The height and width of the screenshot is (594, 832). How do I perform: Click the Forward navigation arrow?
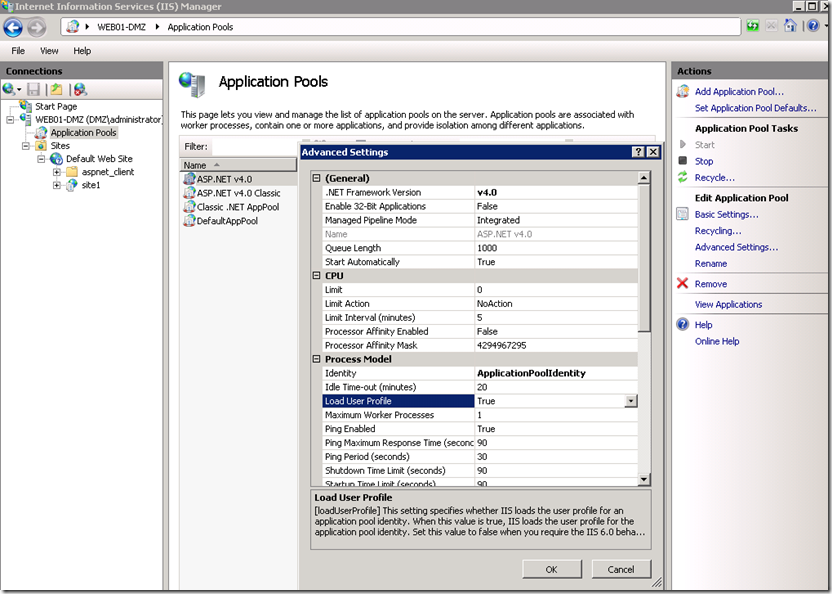pyautogui.click(x=37, y=28)
